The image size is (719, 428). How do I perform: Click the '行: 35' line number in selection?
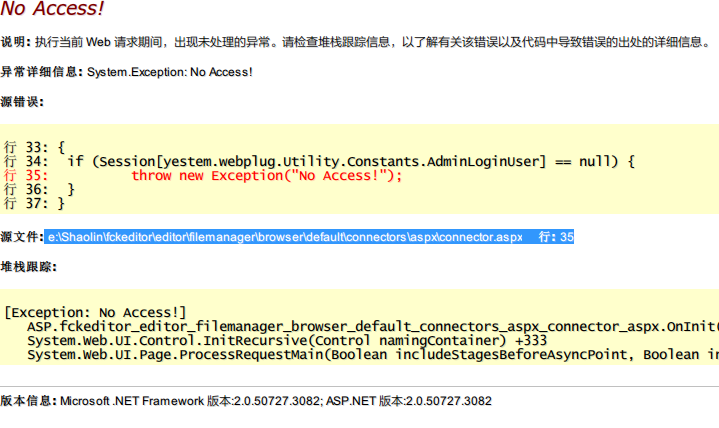pos(556,237)
